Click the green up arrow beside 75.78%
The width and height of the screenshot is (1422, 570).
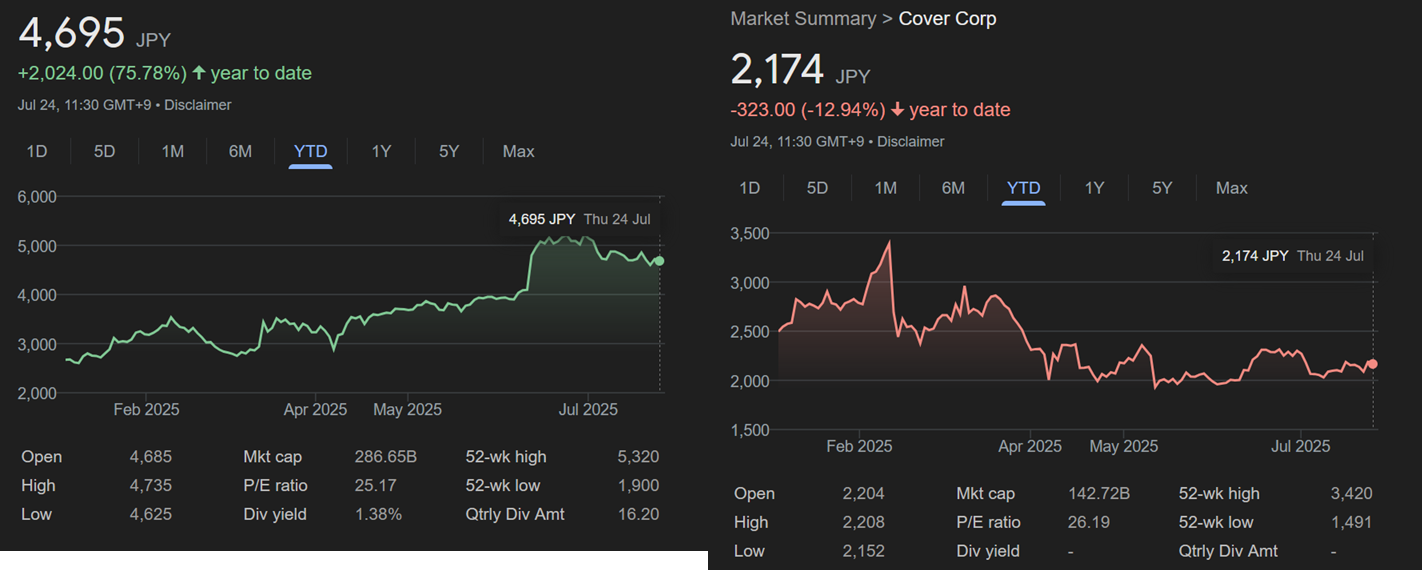199,73
